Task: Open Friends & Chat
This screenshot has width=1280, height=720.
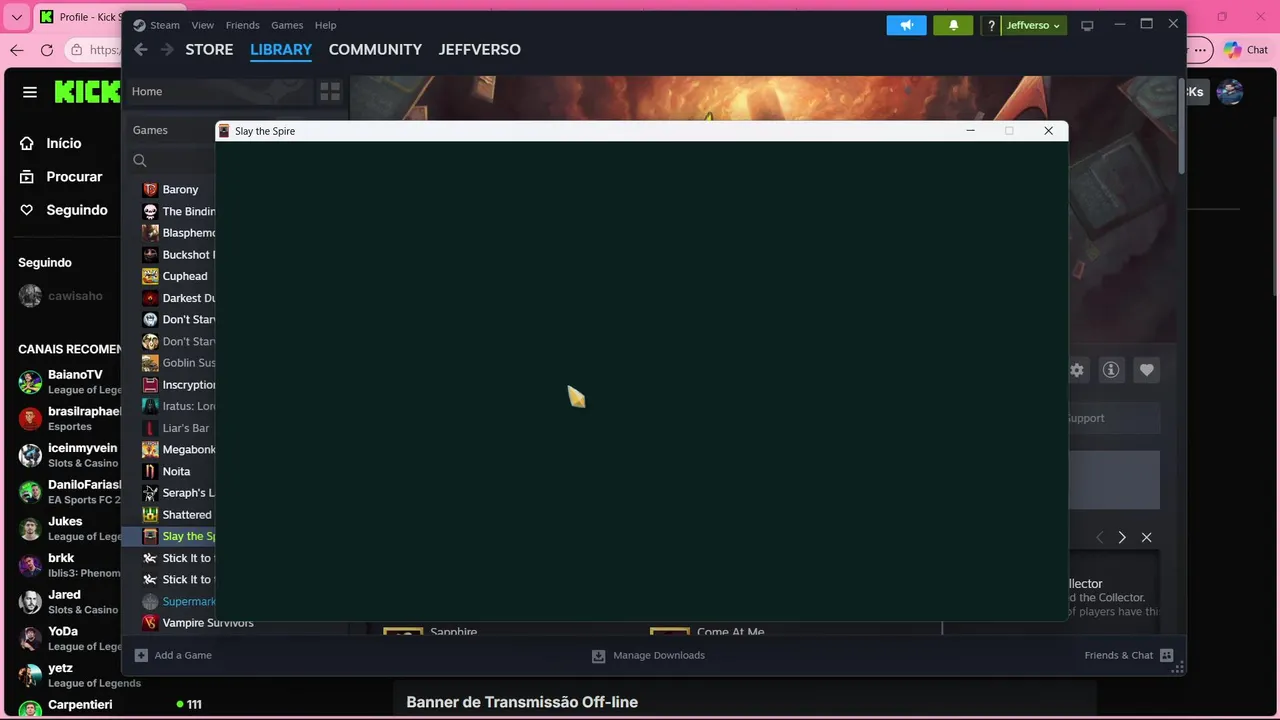Action: tap(1128, 655)
